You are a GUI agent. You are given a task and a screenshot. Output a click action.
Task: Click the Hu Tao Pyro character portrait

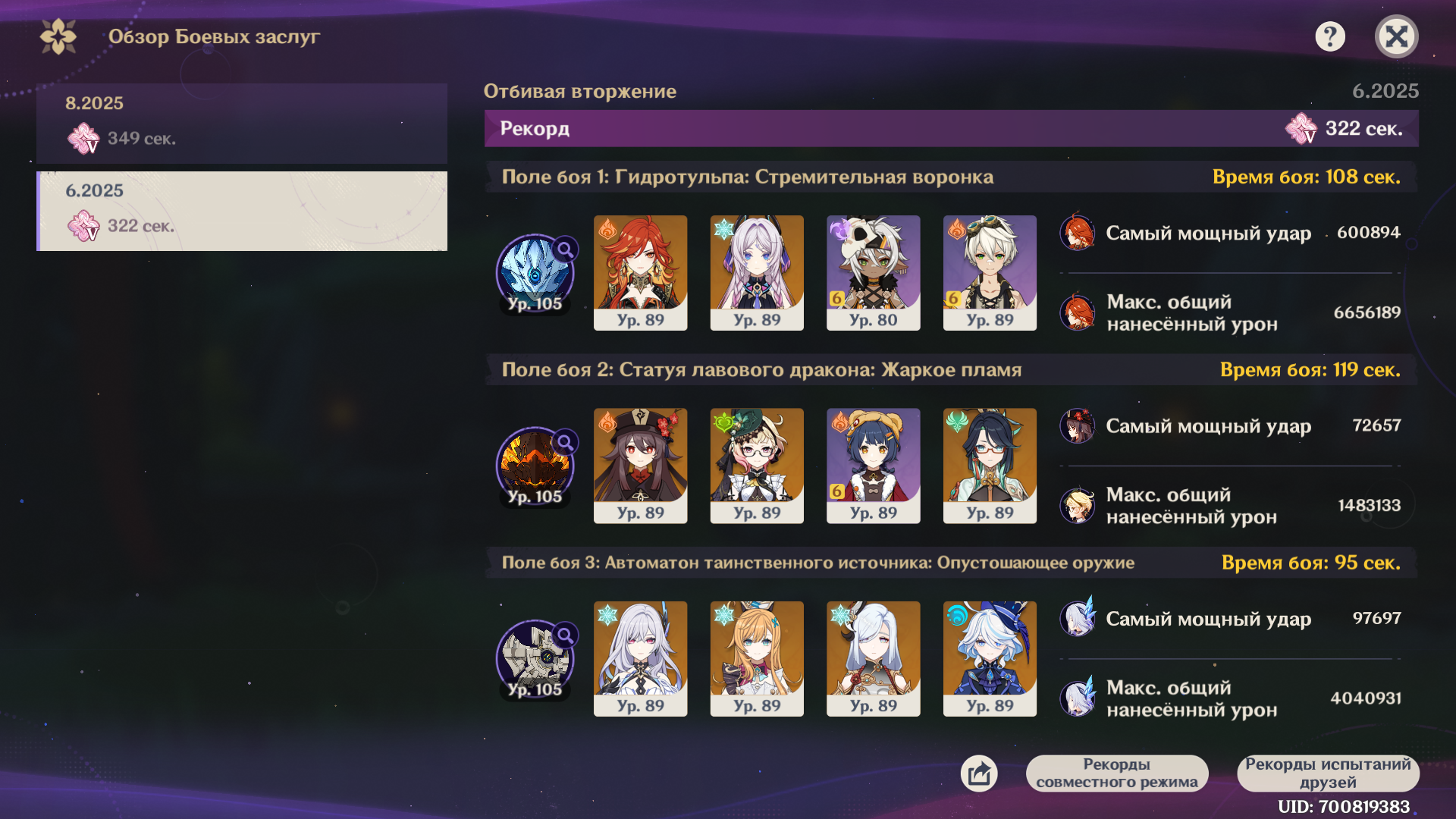click(640, 466)
